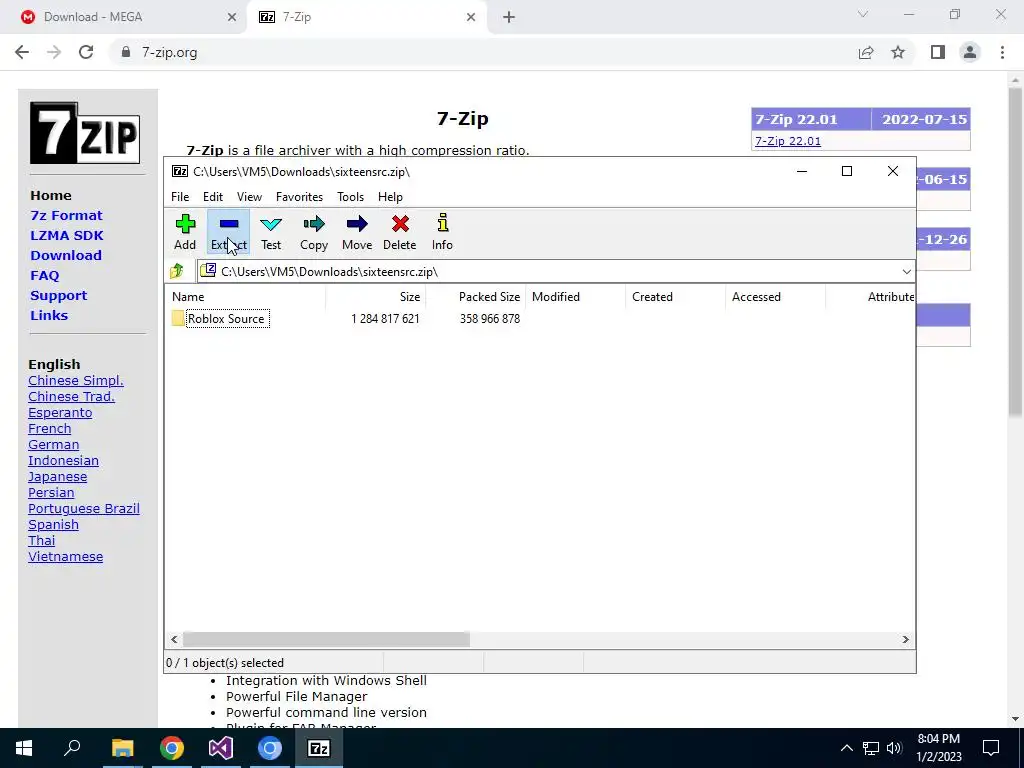Click the 7-Zip 22.01 release link
The width and height of the screenshot is (1024, 768).
click(x=788, y=141)
